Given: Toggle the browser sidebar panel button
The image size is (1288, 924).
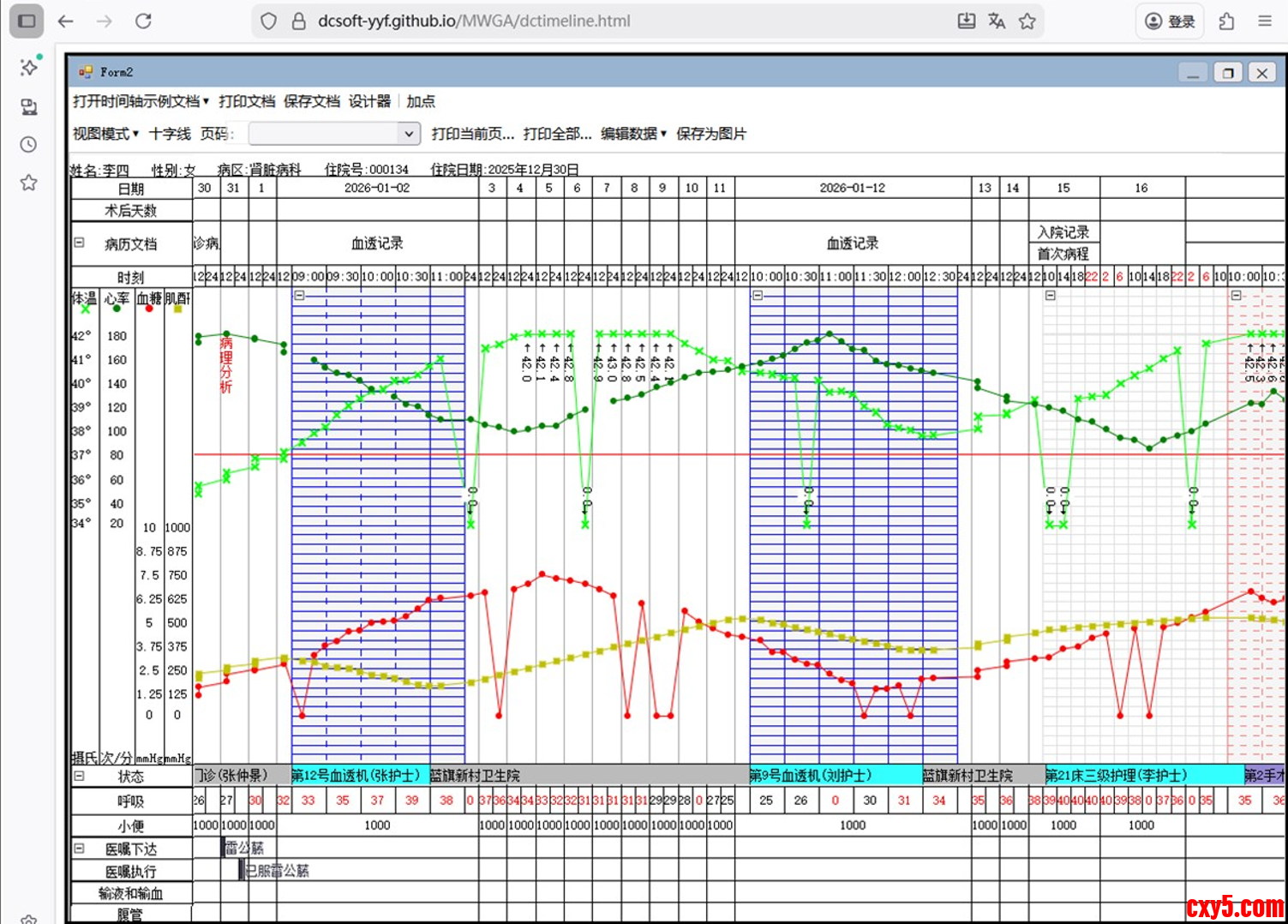Looking at the screenshot, I should (27, 21).
